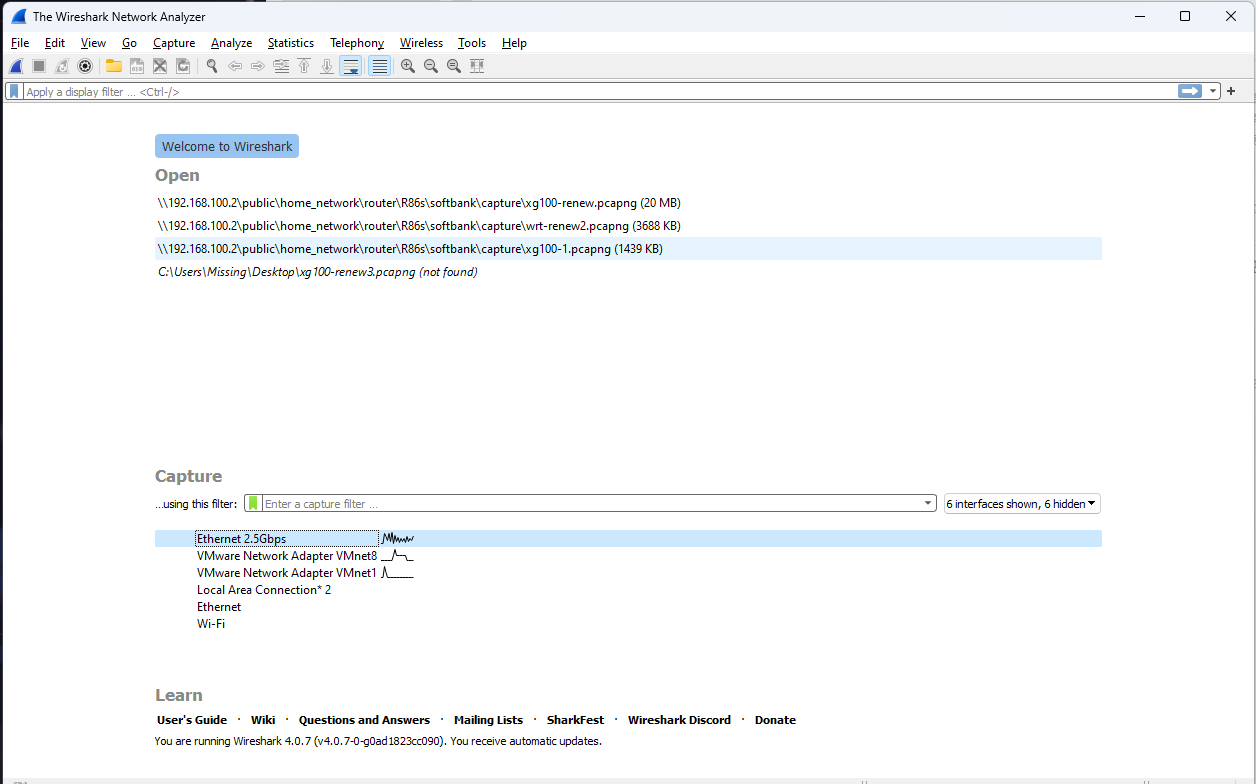This screenshot has width=1256, height=784.
Task: Open recent file wrt-renew2.pcapng
Action: pos(629,226)
